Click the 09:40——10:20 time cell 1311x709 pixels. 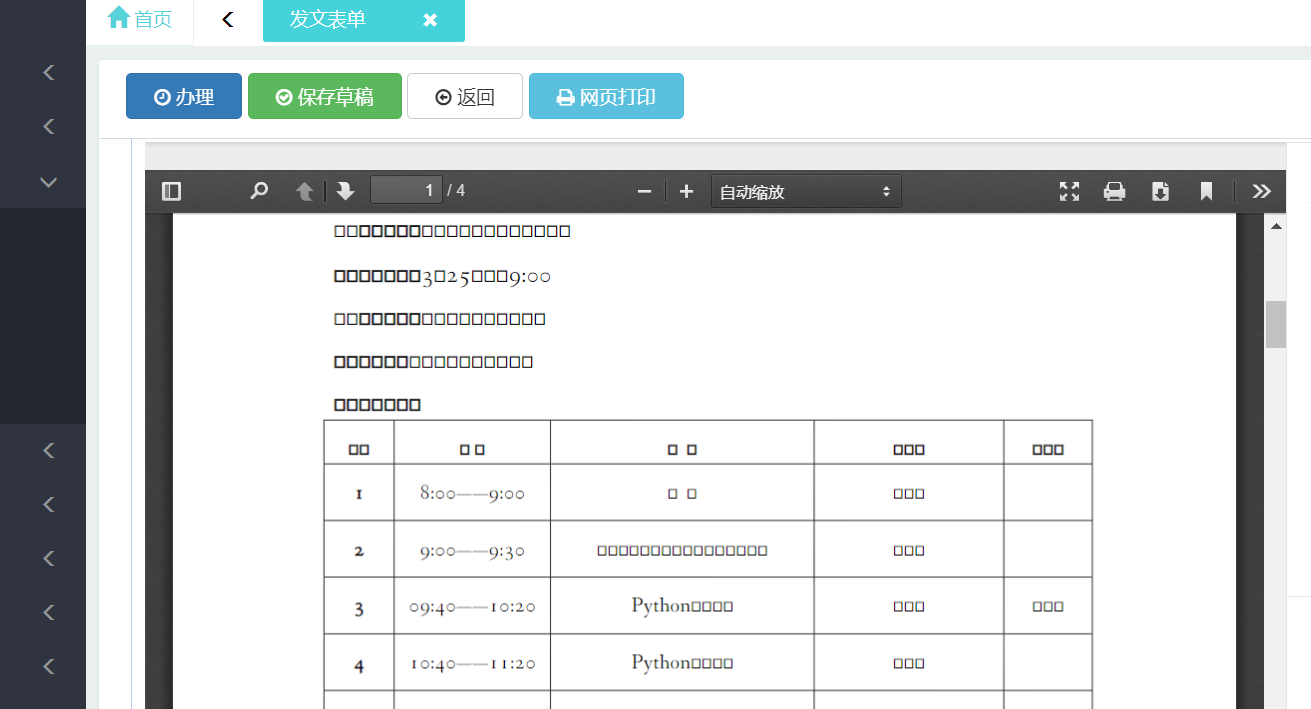[x=472, y=607]
